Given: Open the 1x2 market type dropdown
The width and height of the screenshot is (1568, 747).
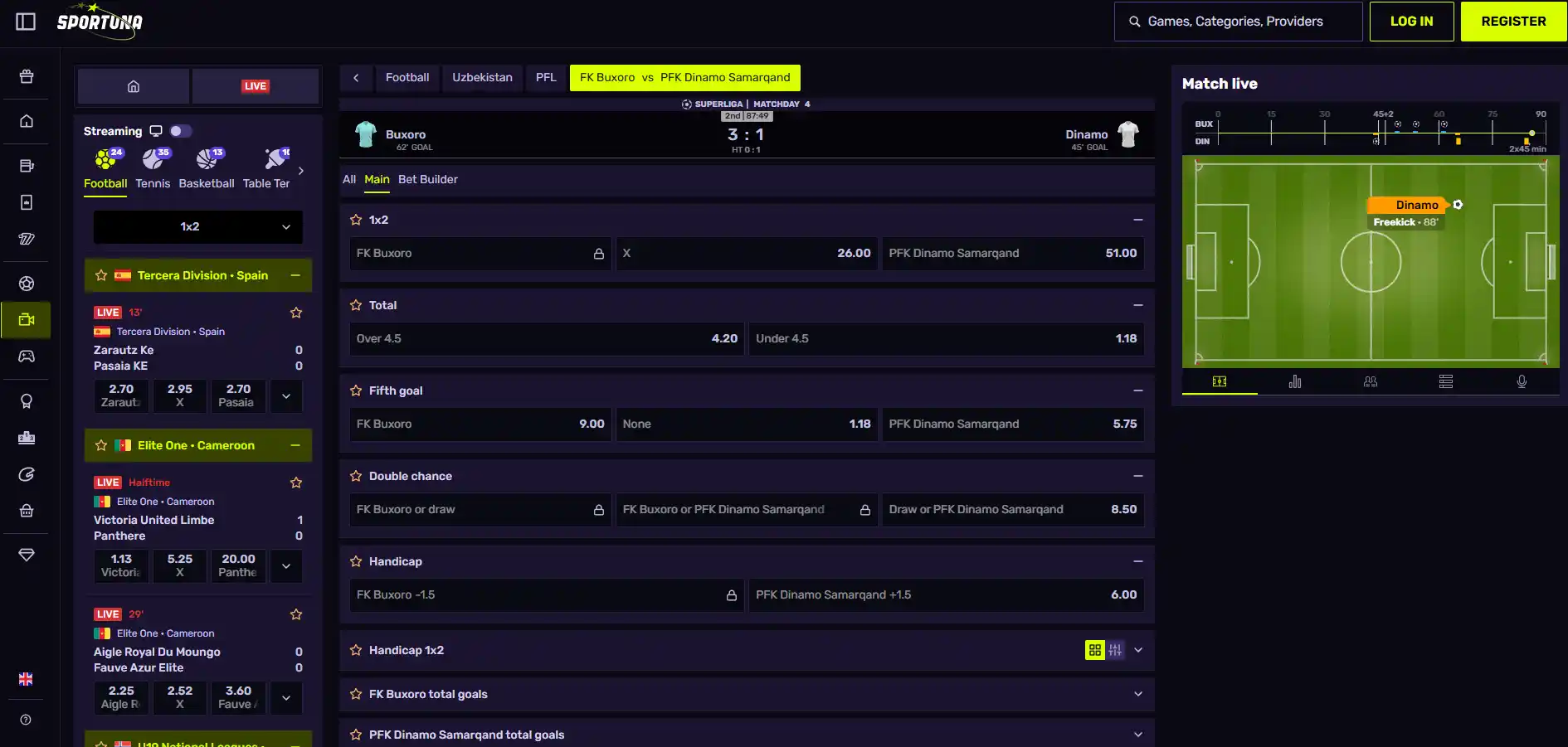Looking at the screenshot, I should pos(198,227).
